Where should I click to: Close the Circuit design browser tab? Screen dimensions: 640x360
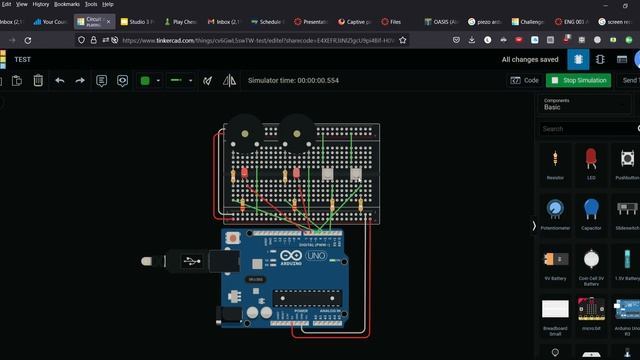(108, 22)
